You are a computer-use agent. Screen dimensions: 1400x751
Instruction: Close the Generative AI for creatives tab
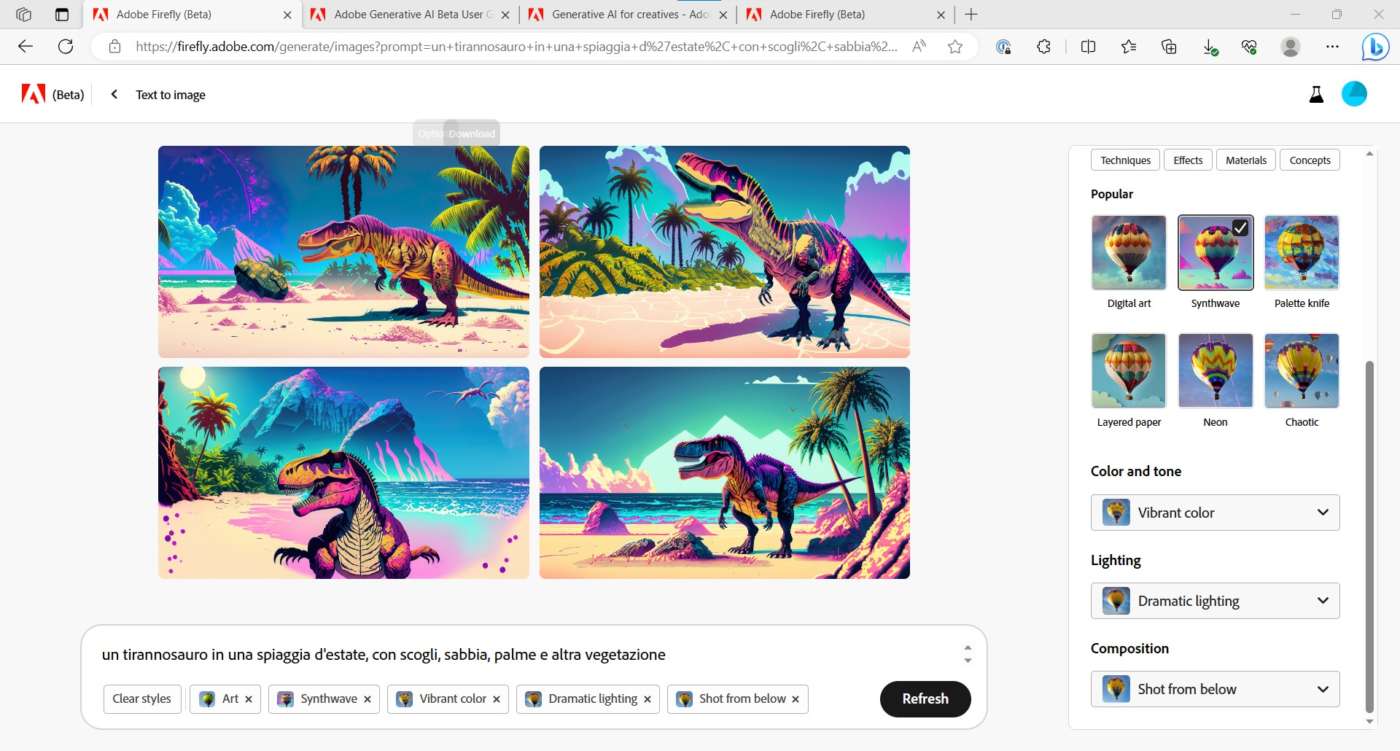tap(722, 15)
